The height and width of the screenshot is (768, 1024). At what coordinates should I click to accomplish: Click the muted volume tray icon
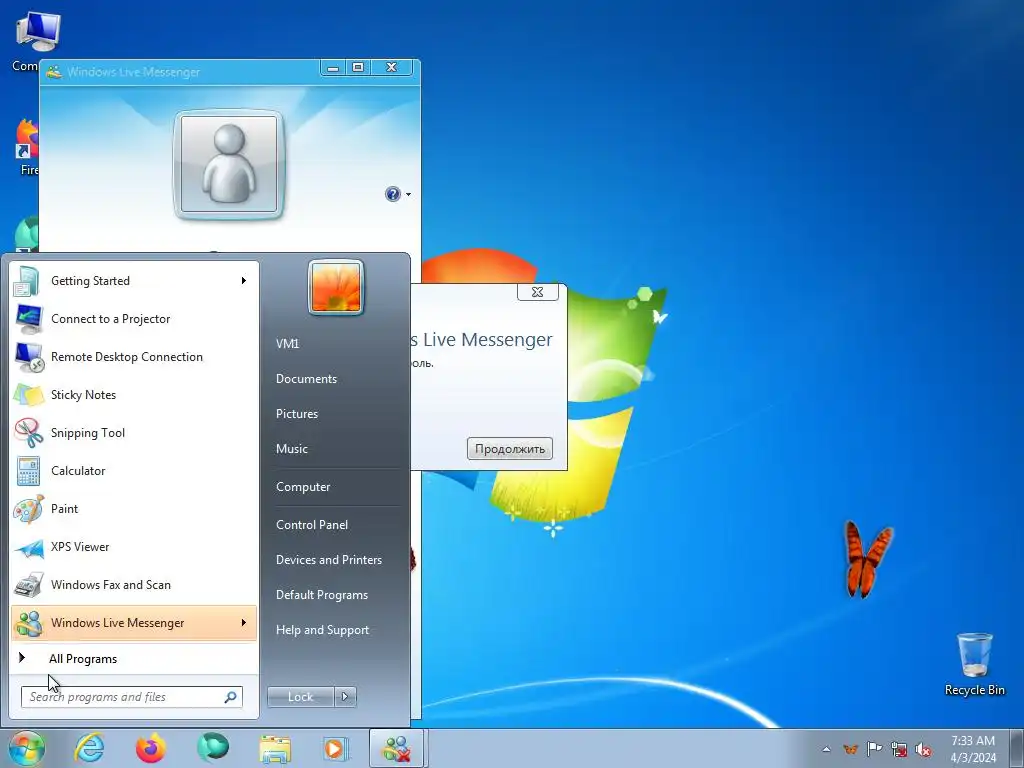[923, 750]
